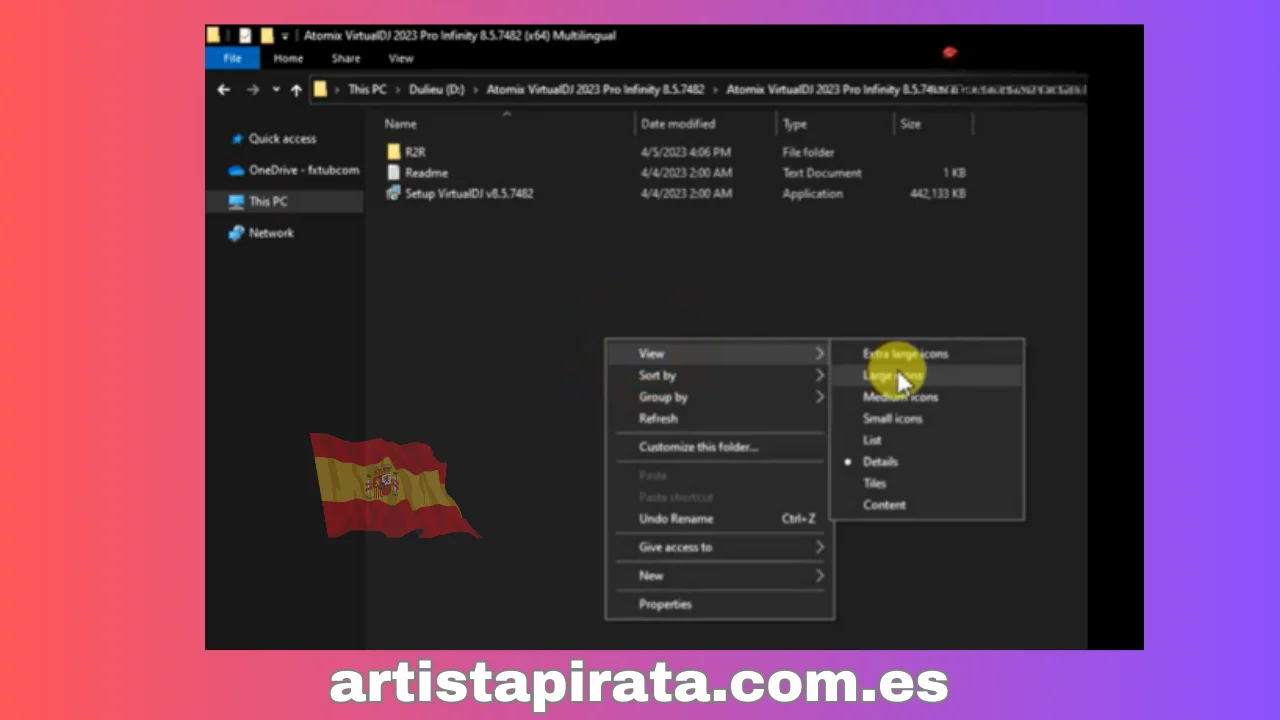
Task: Open the View ribbon tab
Action: (x=401, y=59)
